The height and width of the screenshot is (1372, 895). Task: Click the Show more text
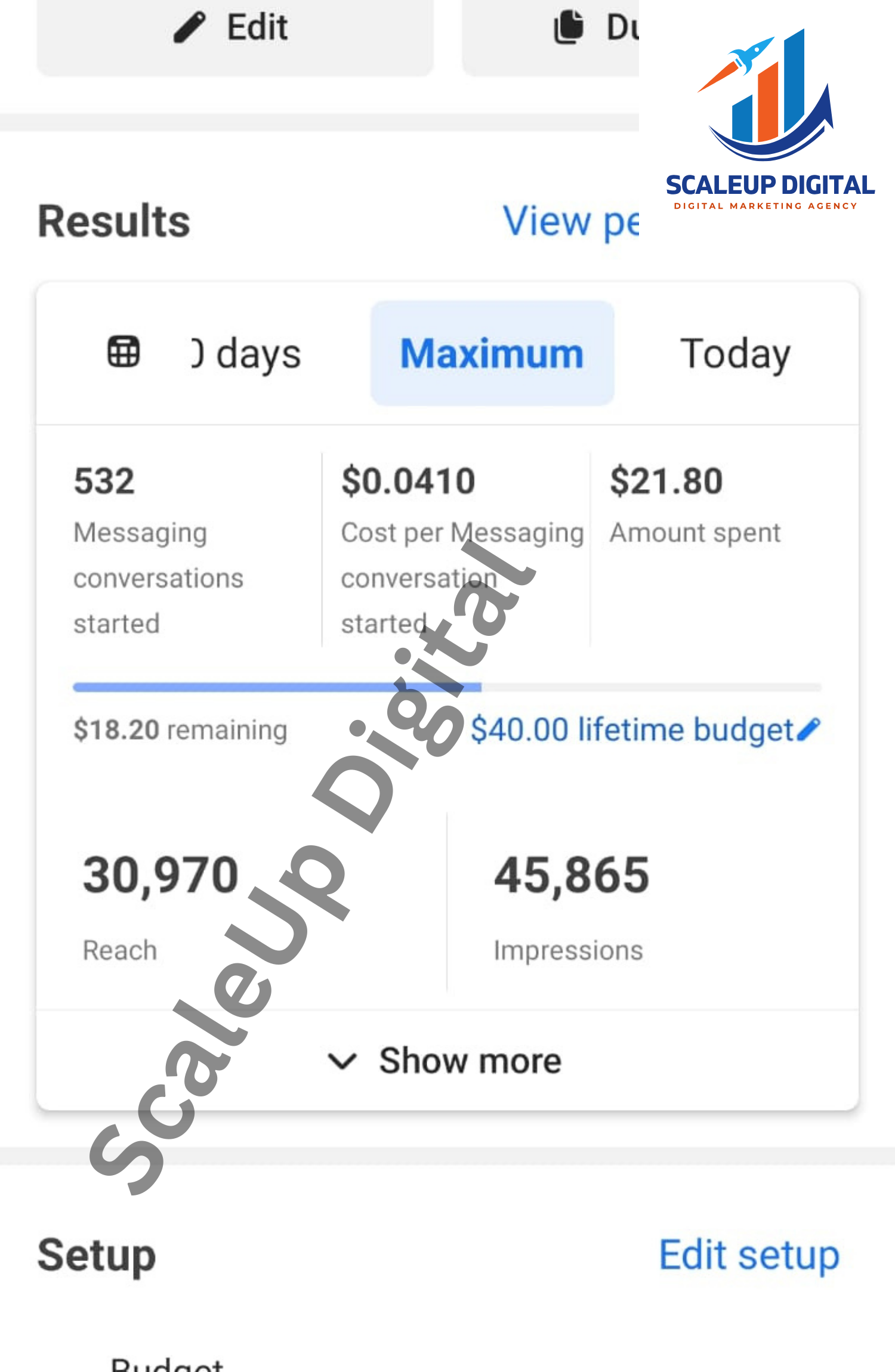470,1061
